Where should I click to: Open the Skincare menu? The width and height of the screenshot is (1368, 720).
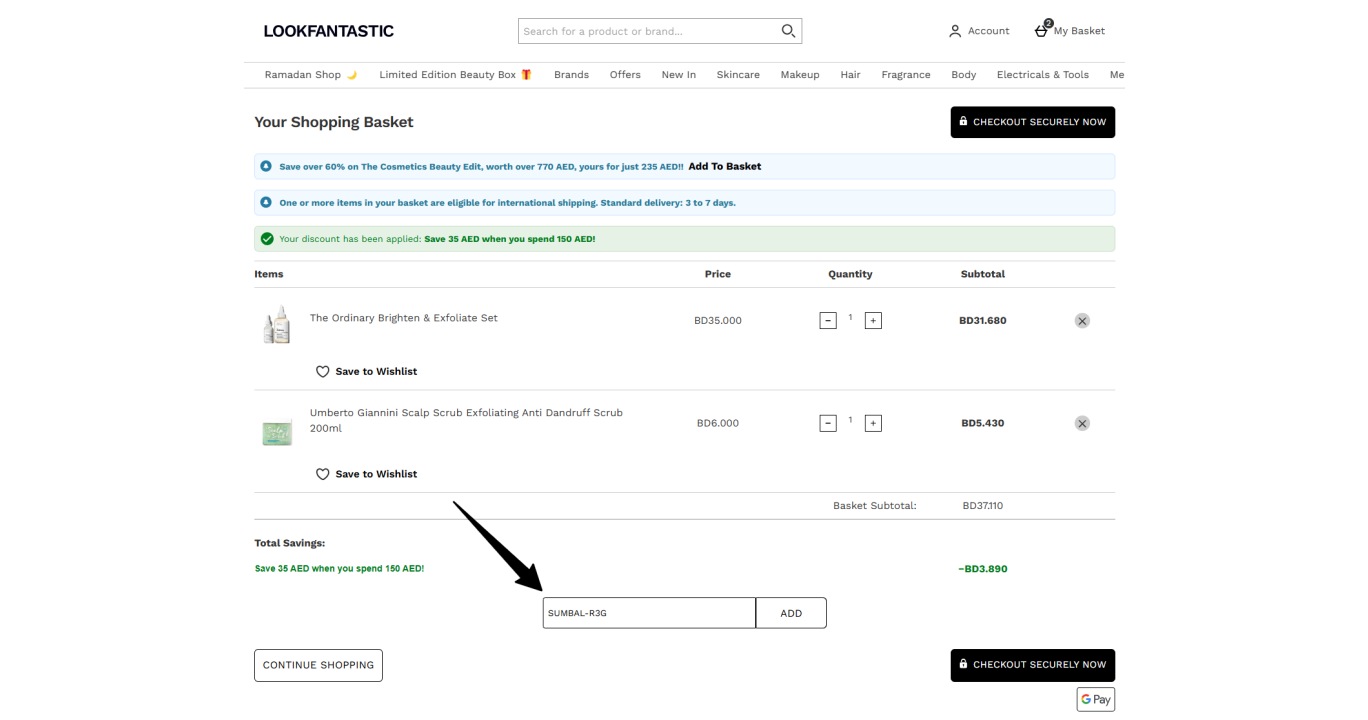[x=738, y=75]
